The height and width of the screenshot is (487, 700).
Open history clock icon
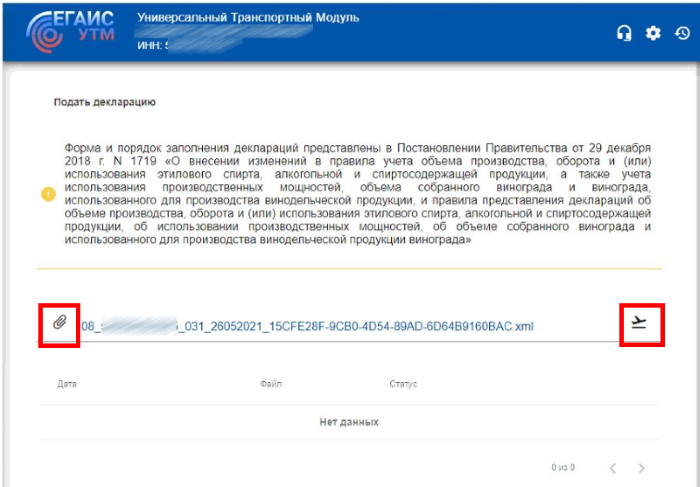pyautogui.click(x=683, y=33)
